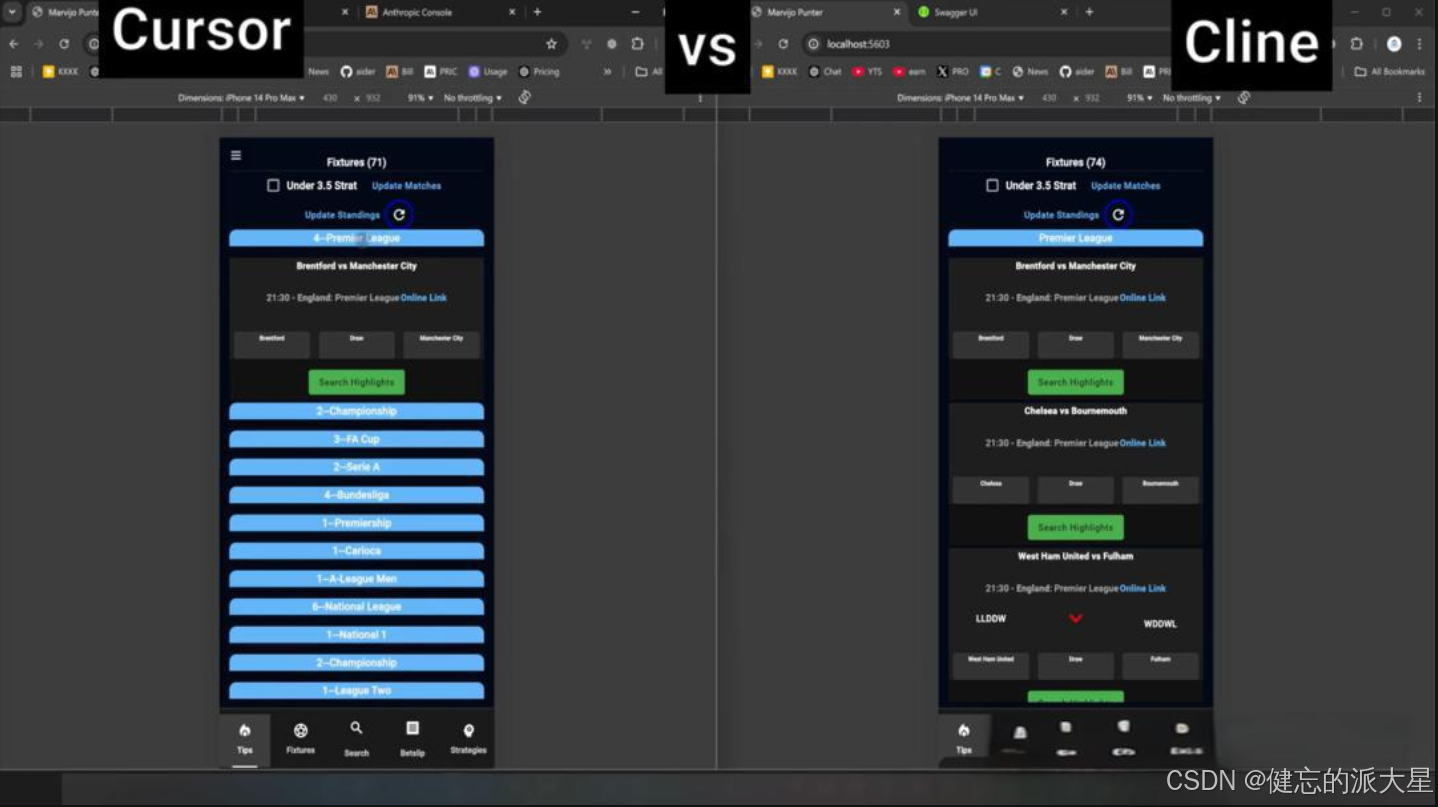This screenshot has width=1438, height=807.
Task: Collapse the Premier League header, right app
Action: point(1075,238)
